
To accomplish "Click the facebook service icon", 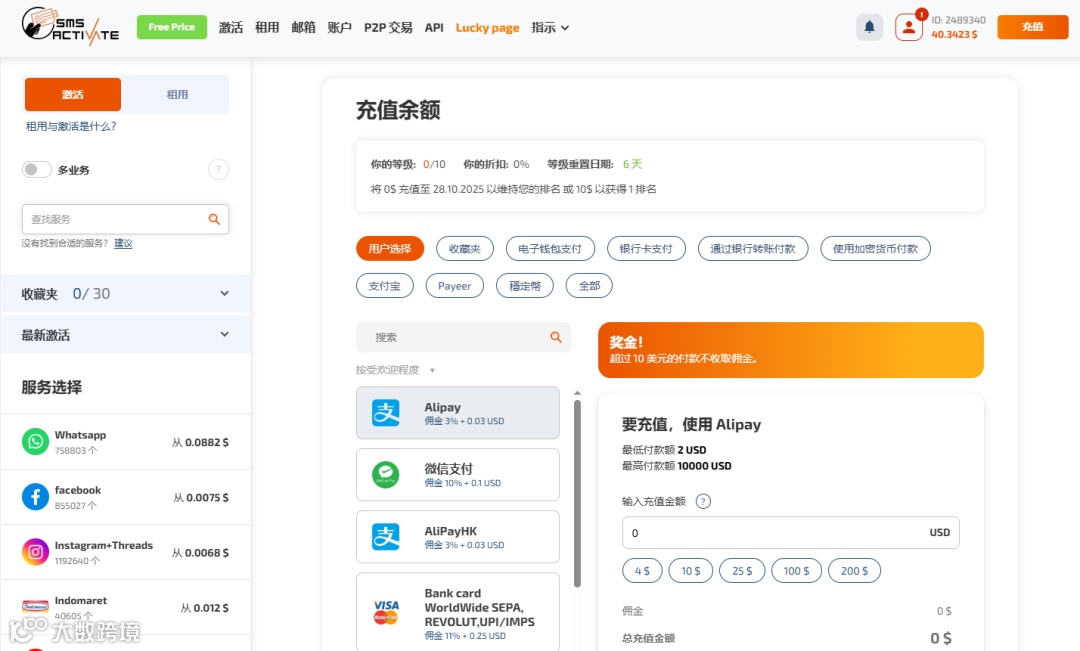I will coord(35,497).
